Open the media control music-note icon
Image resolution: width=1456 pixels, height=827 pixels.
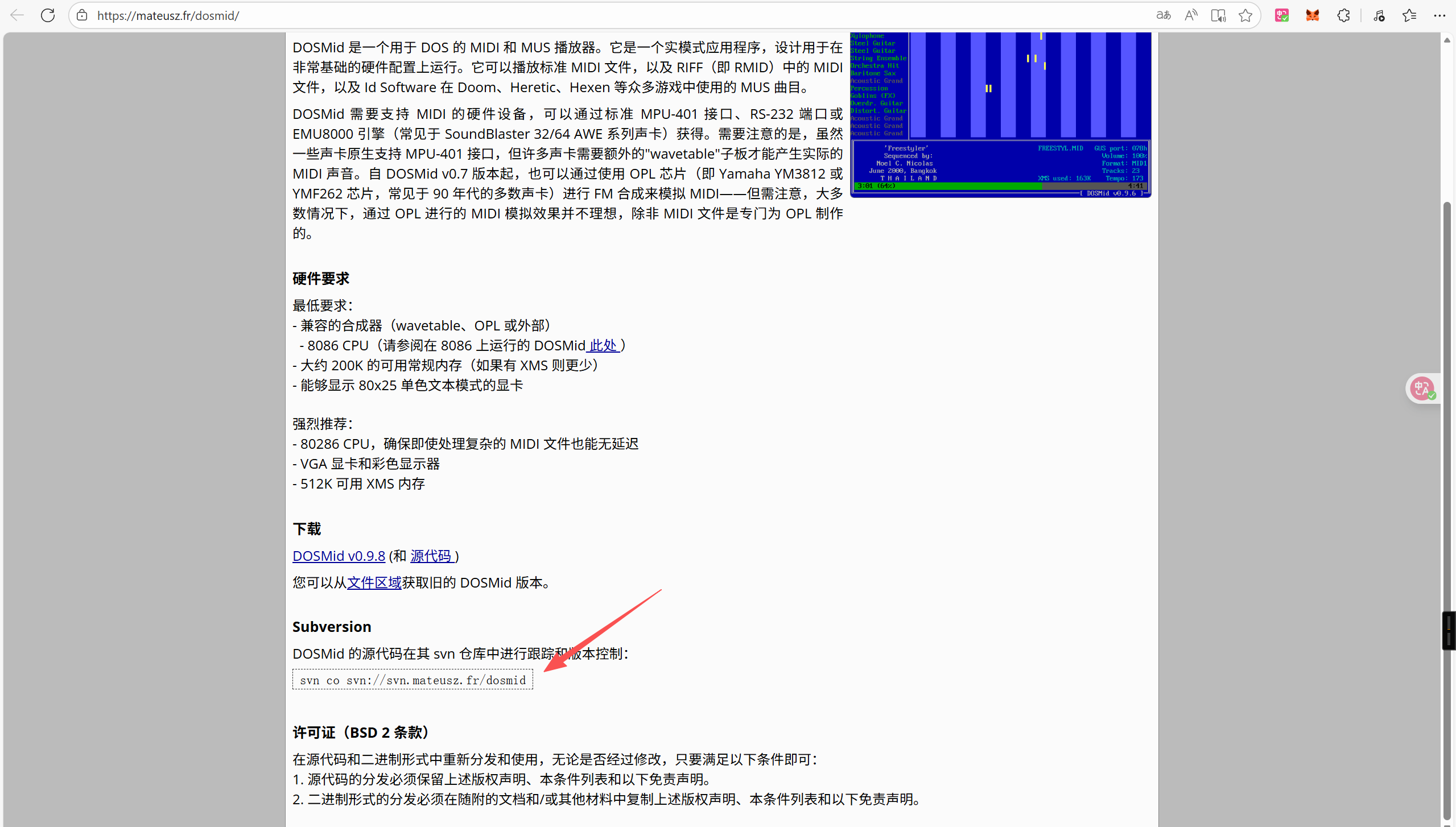click(x=1379, y=15)
